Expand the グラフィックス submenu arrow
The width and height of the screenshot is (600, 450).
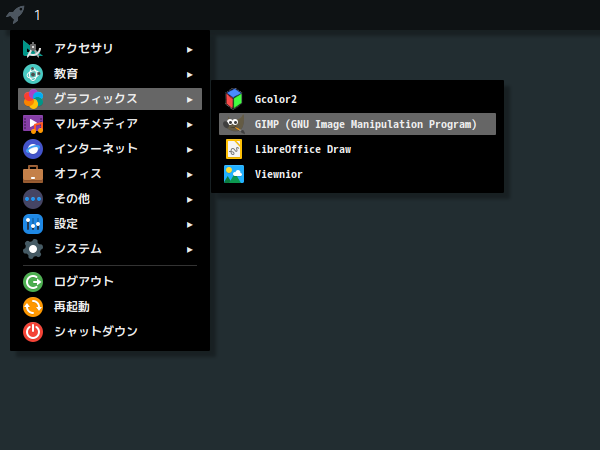pyautogui.click(x=189, y=99)
